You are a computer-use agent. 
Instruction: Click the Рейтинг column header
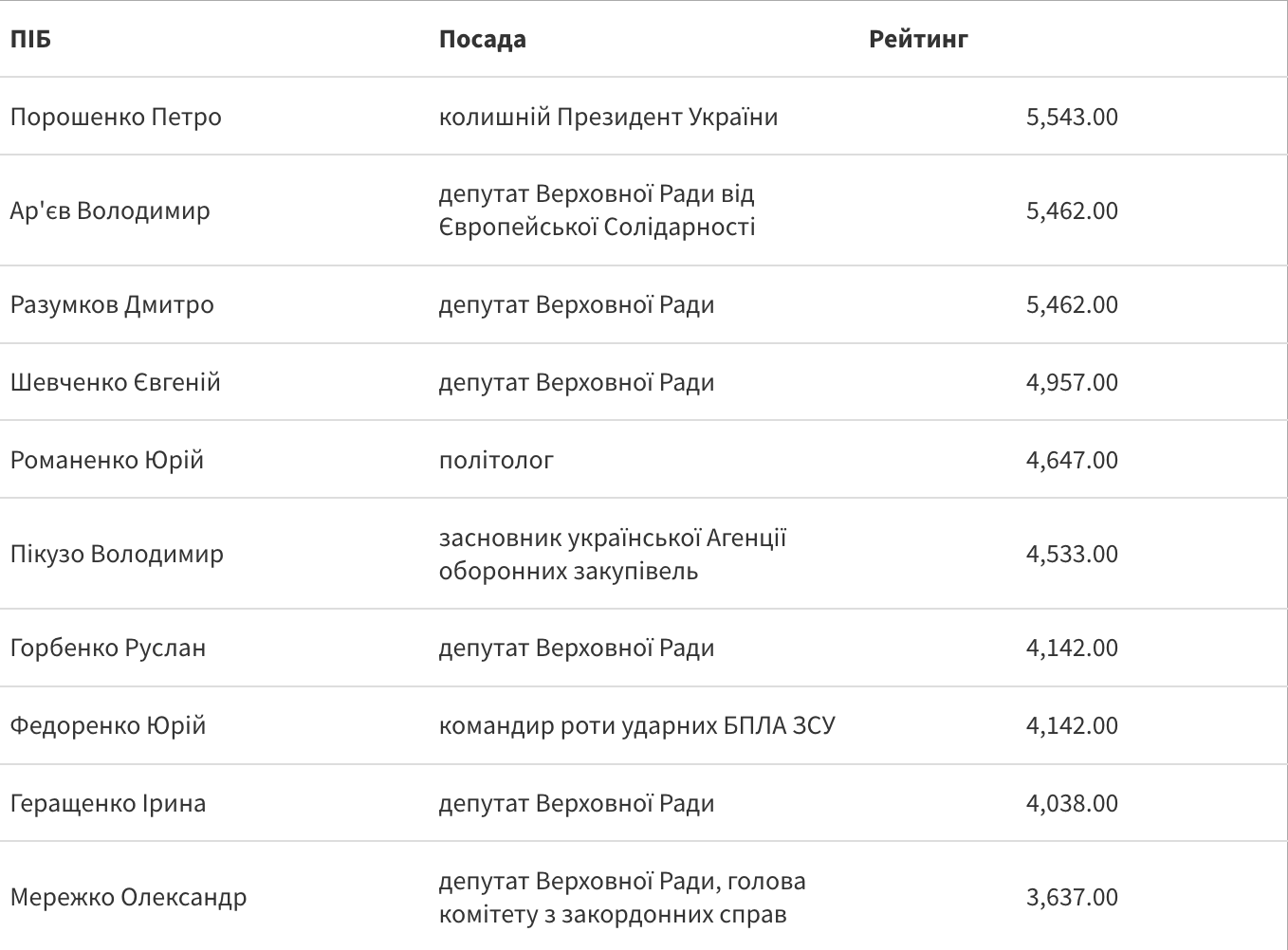pyautogui.click(x=918, y=39)
